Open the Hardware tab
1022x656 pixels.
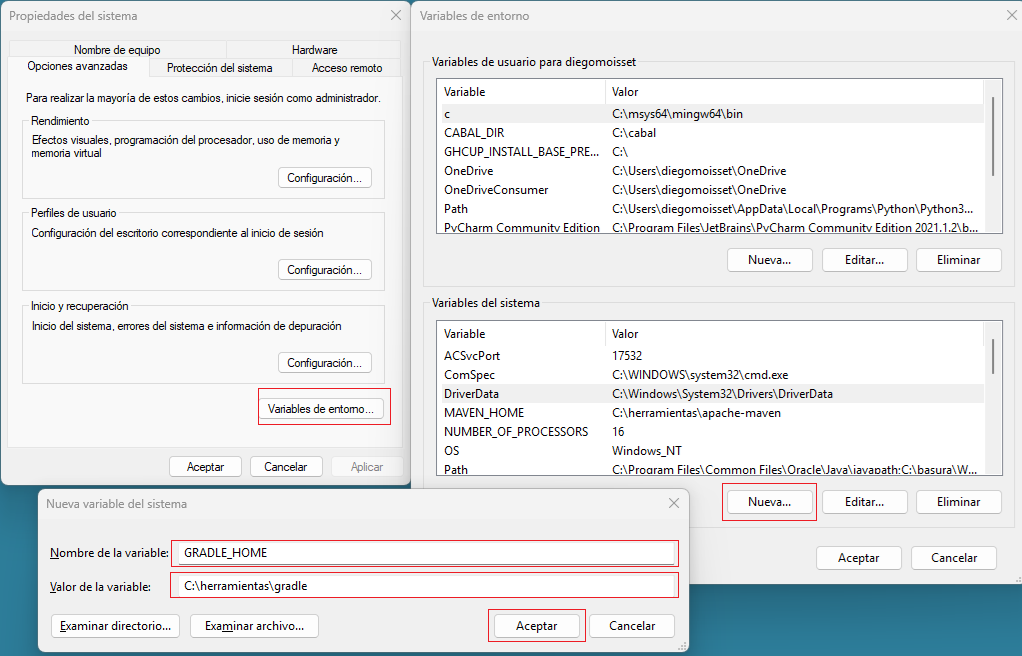click(x=314, y=50)
